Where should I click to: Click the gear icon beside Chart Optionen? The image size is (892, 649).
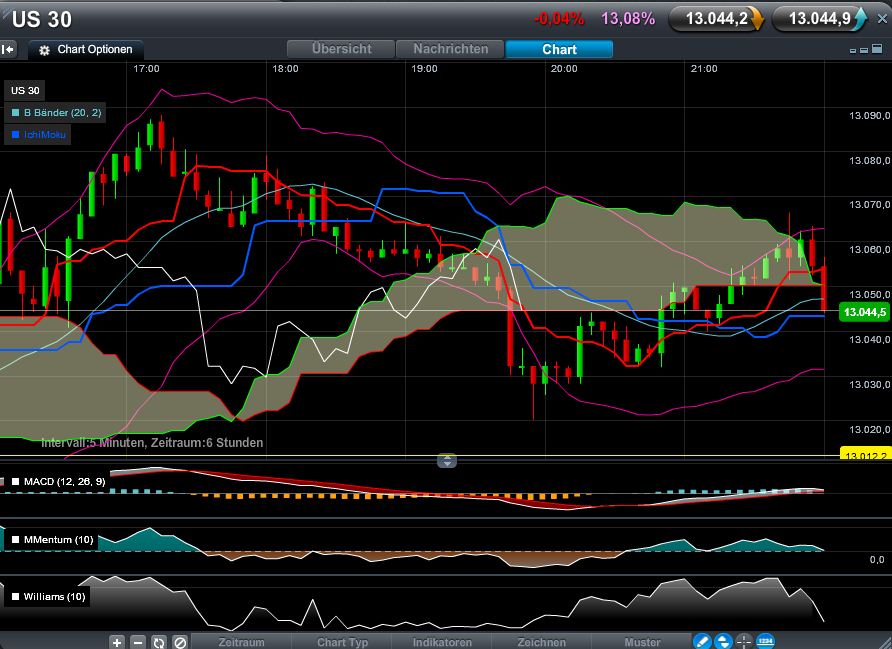pos(44,50)
